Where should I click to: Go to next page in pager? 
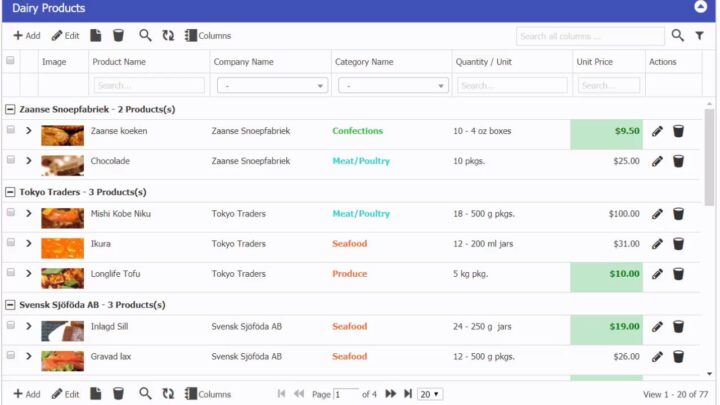click(x=390, y=394)
